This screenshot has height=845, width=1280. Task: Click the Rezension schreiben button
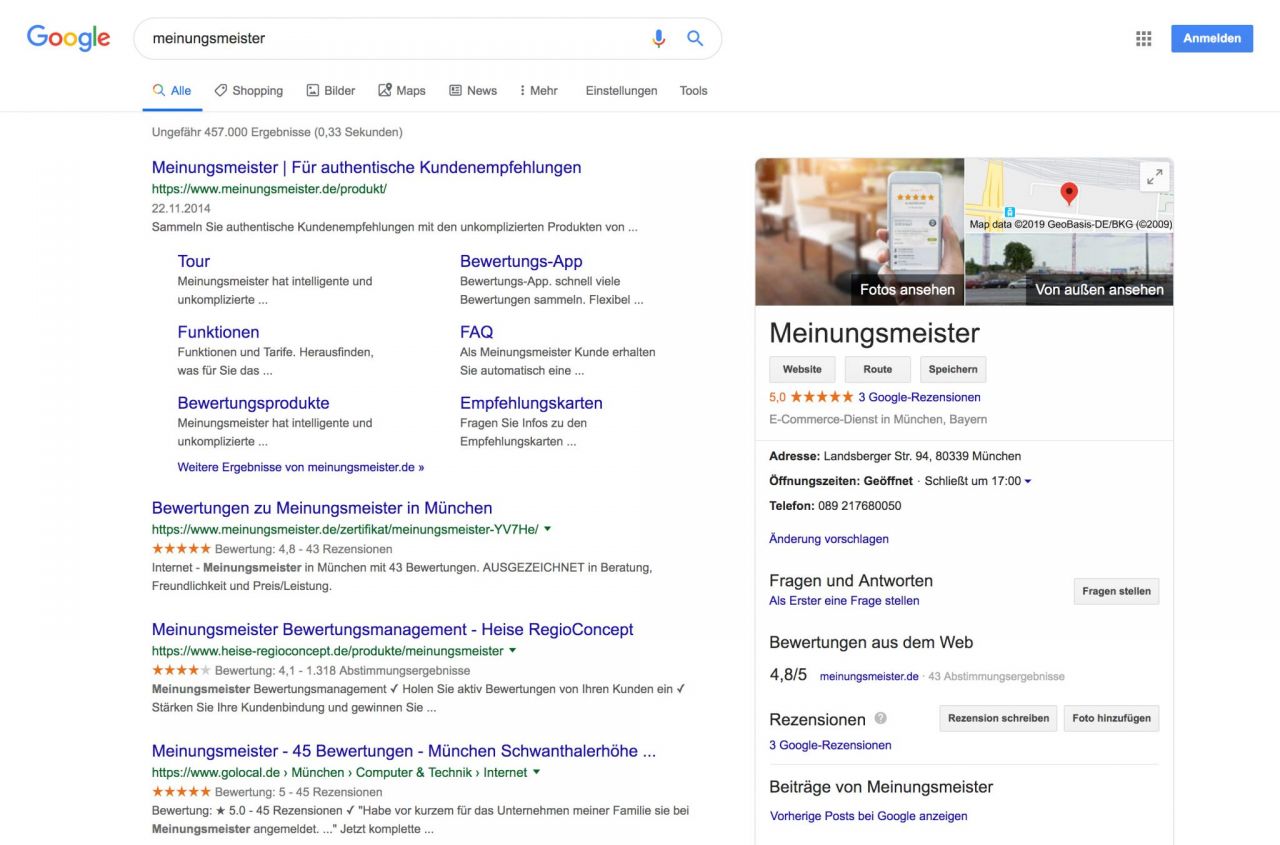(998, 718)
